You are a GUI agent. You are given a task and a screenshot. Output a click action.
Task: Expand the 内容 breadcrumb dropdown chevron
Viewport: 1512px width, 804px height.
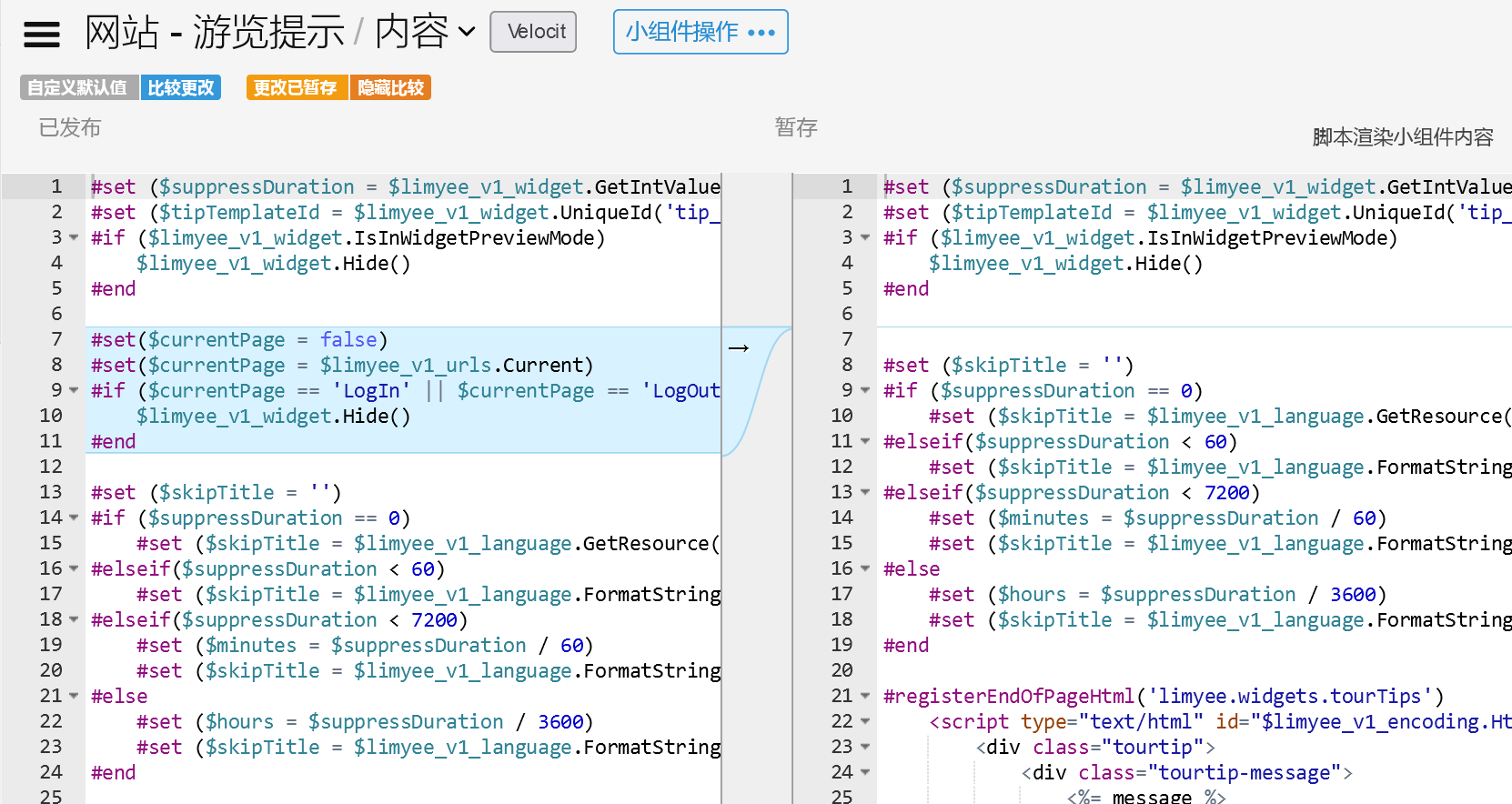pos(467,33)
